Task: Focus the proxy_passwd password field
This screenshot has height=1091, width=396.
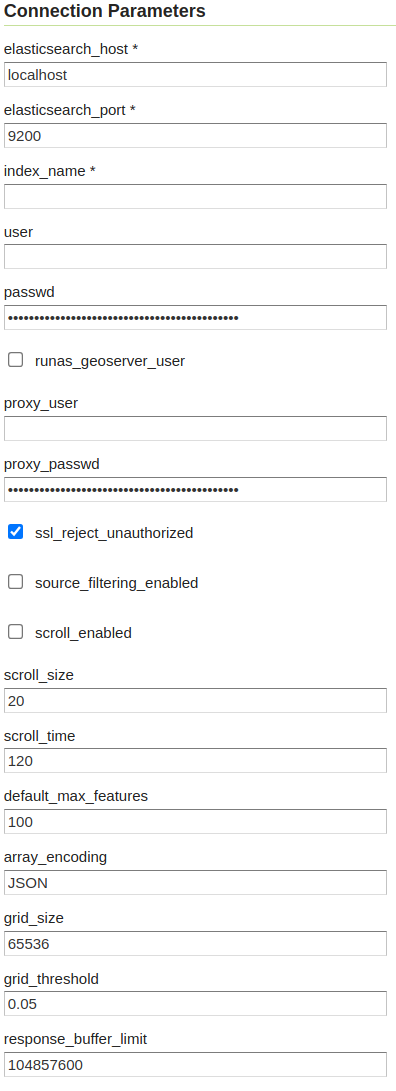Action: [x=196, y=489]
